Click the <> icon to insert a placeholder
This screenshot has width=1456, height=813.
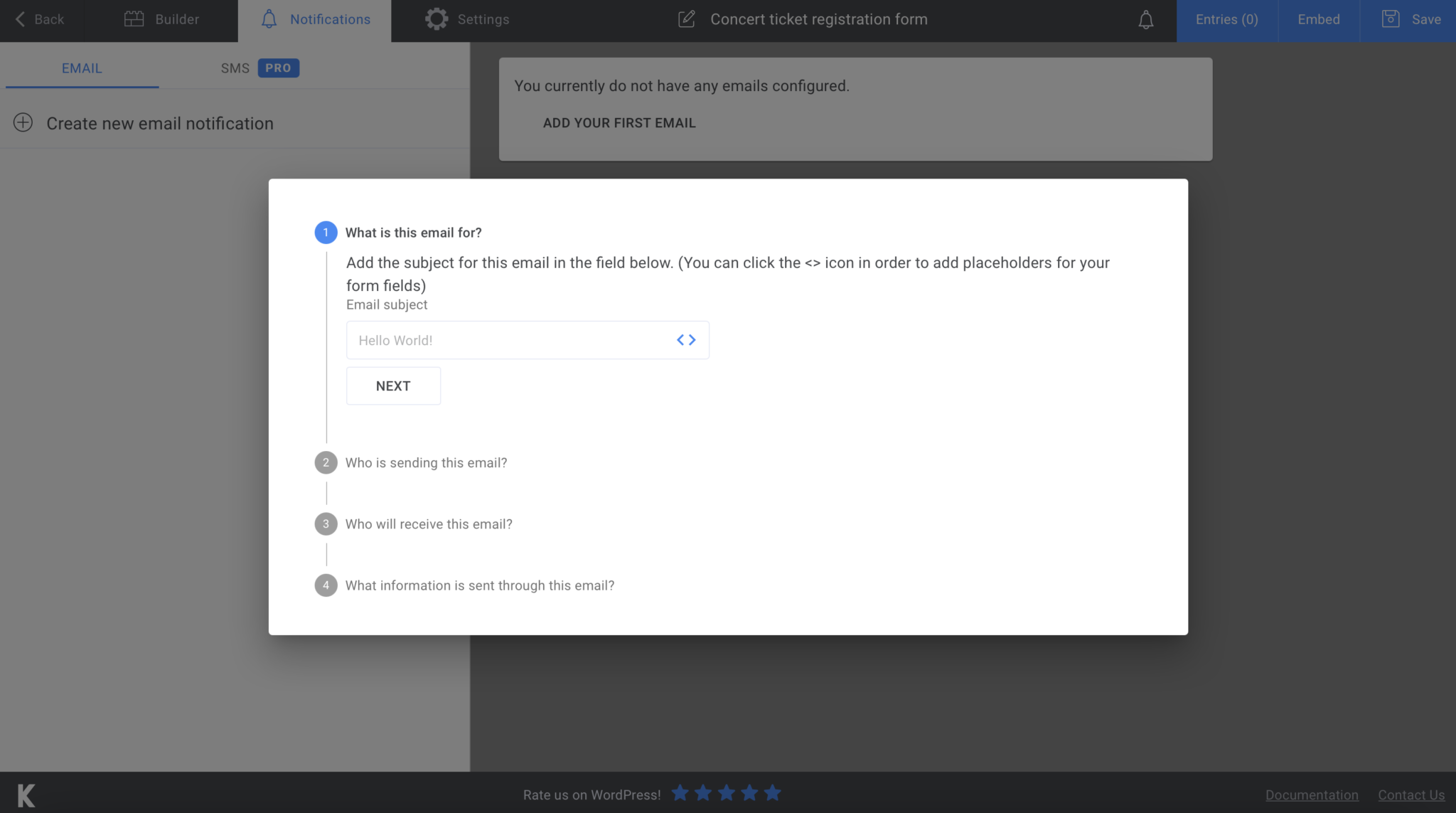click(687, 340)
